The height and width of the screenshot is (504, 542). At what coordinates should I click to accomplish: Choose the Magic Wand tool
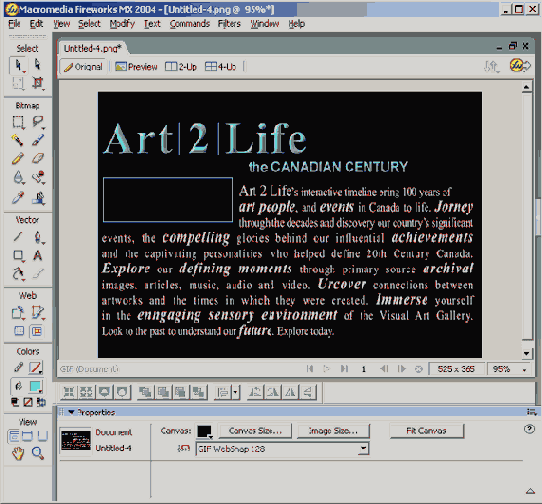tap(18, 140)
